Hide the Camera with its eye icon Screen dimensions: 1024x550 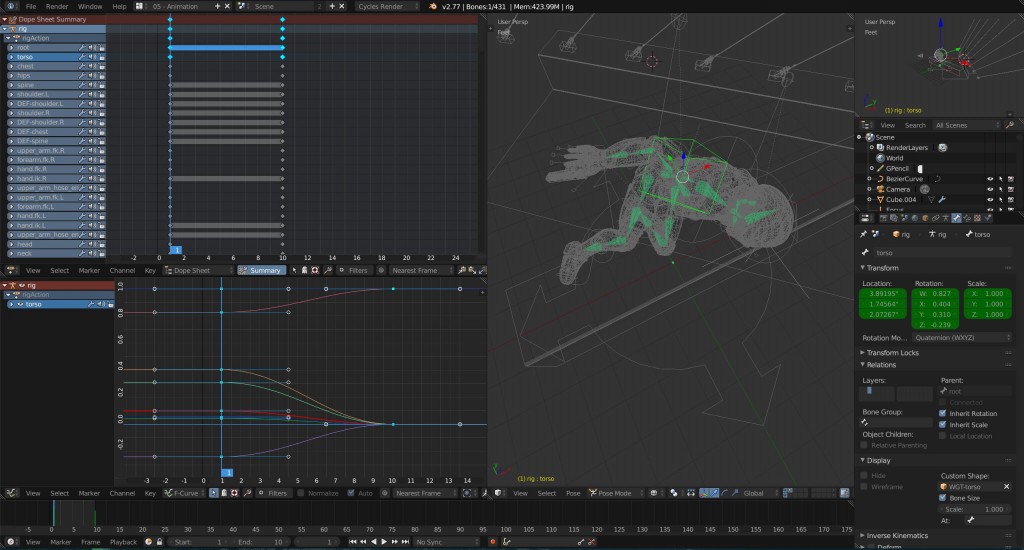click(x=990, y=189)
